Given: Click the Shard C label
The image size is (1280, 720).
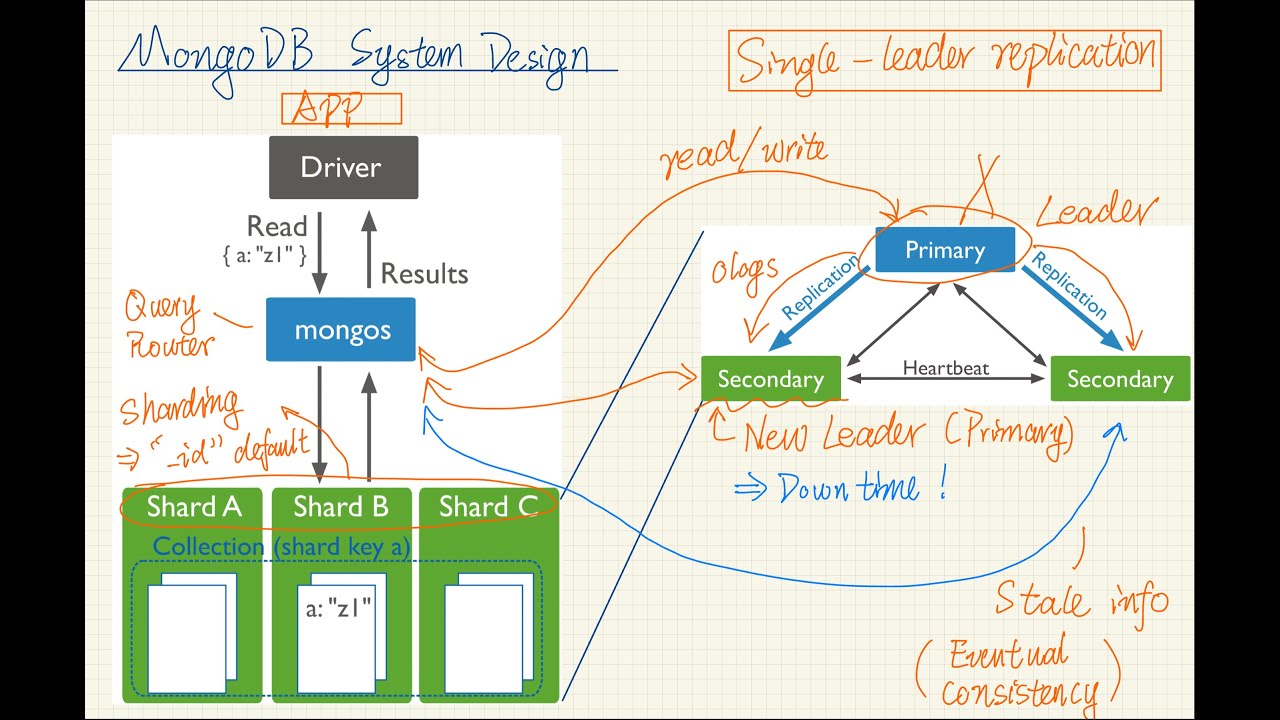Looking at the screenshot, I should tap(488, 507).
